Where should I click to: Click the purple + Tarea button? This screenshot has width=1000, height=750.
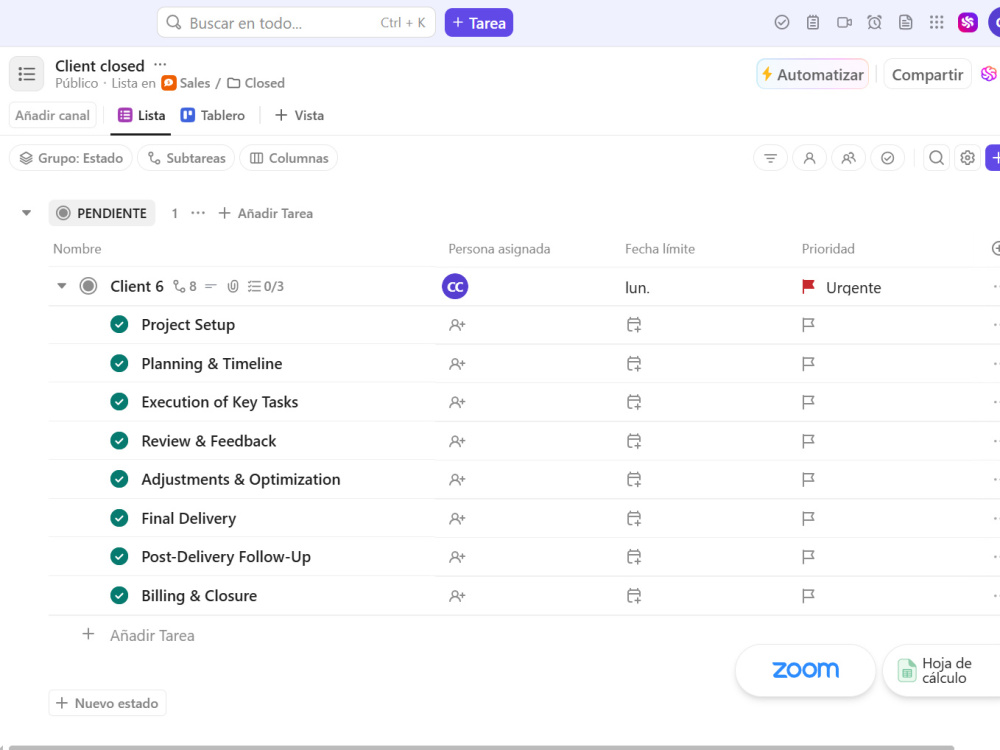479,23
